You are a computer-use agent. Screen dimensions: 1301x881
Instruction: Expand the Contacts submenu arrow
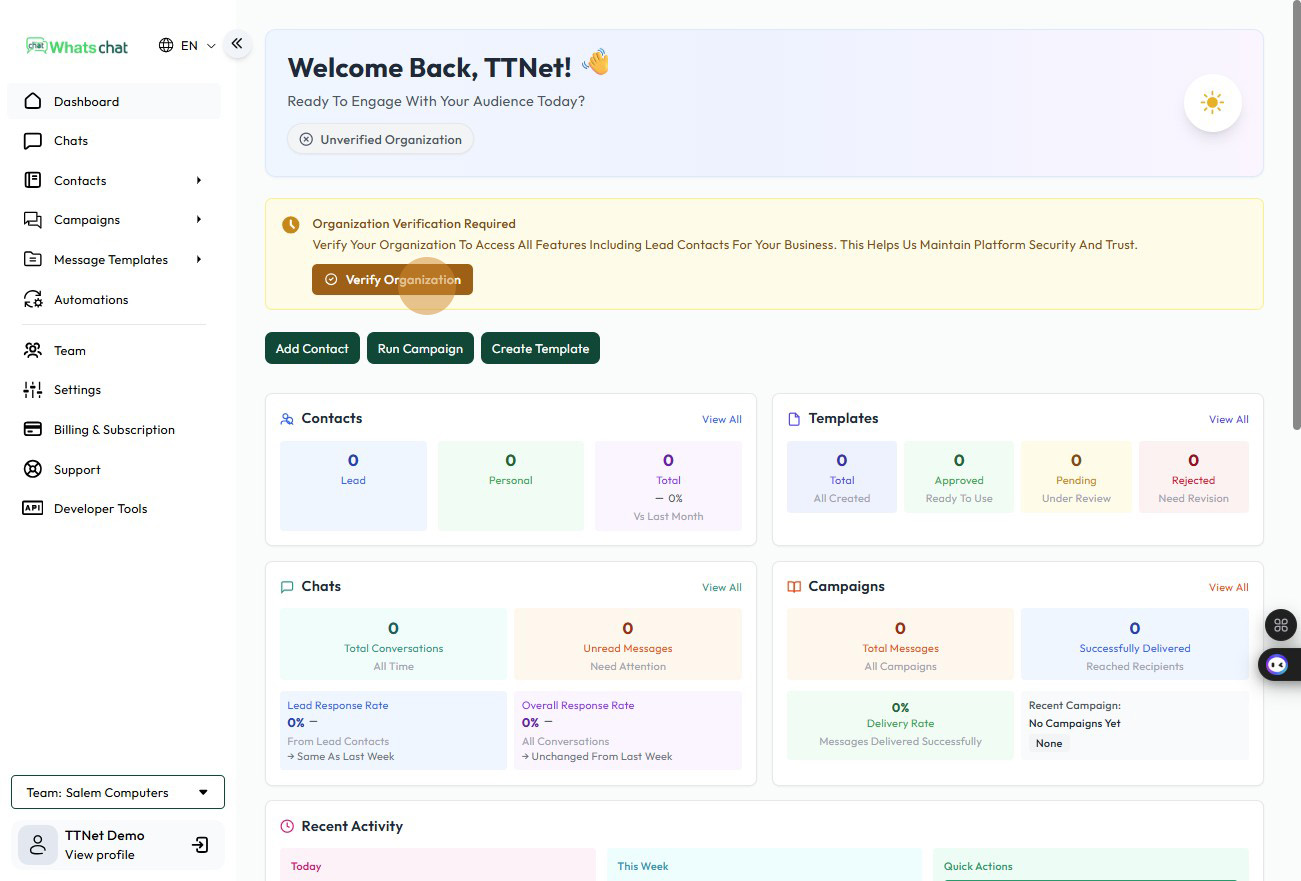point(199,181)
